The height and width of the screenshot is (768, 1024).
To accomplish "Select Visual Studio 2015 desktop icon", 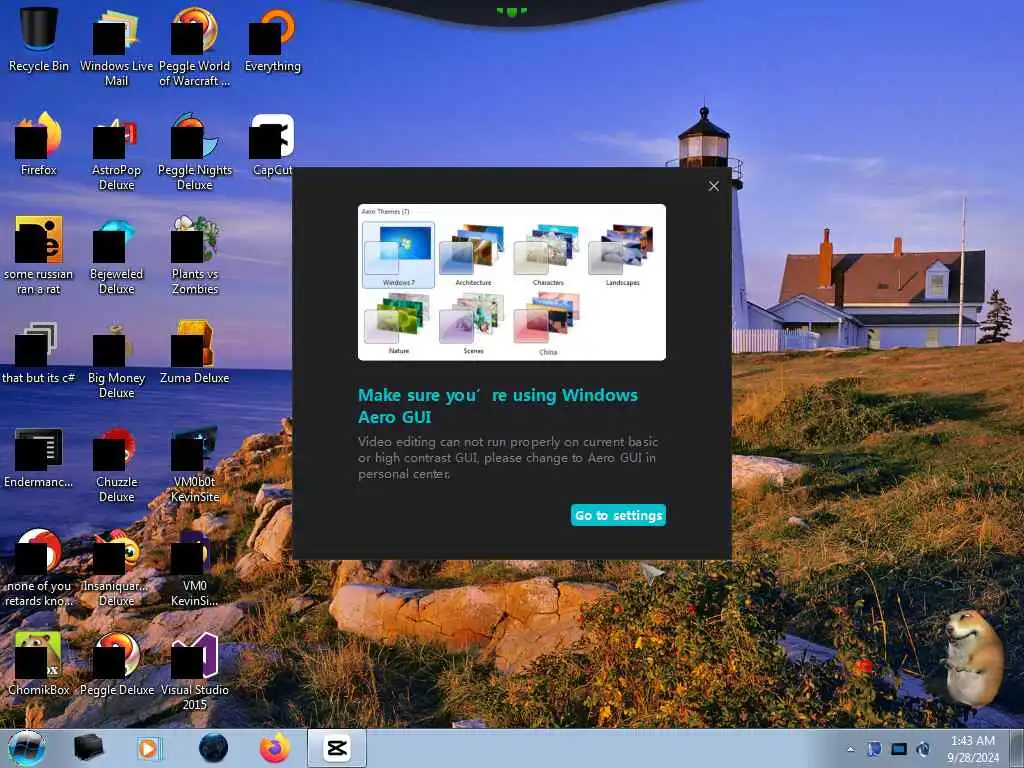I will 195,671.
